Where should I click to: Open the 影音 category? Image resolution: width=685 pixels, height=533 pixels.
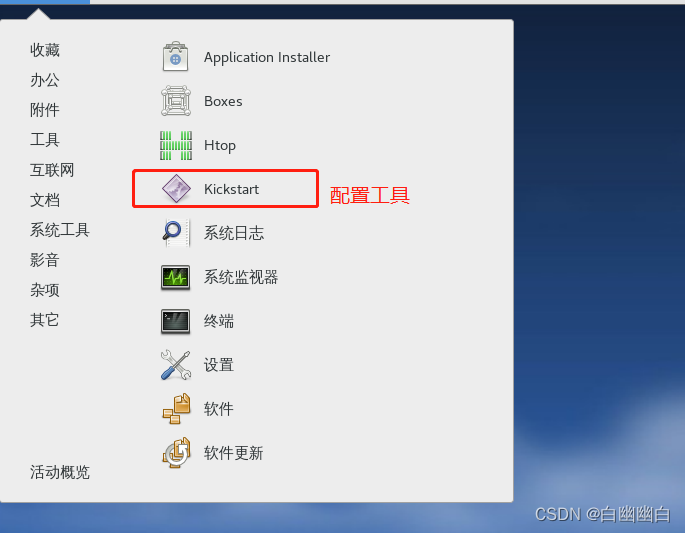coord(45,260)
